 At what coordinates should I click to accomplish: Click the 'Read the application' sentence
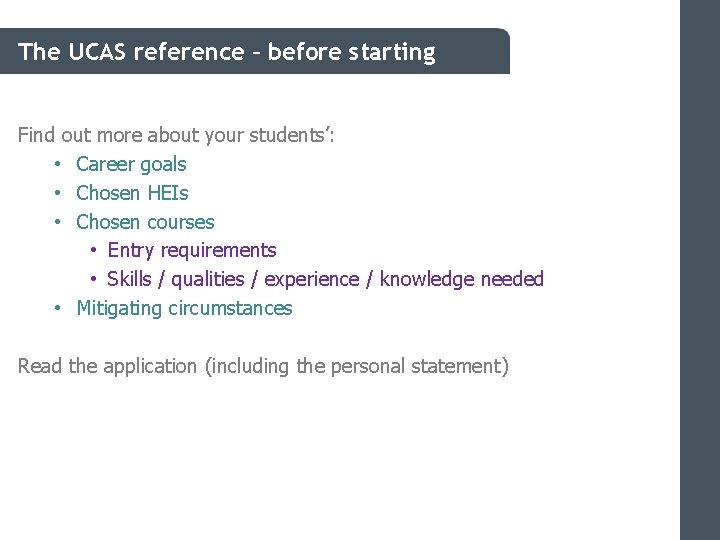tap(263, 366)
